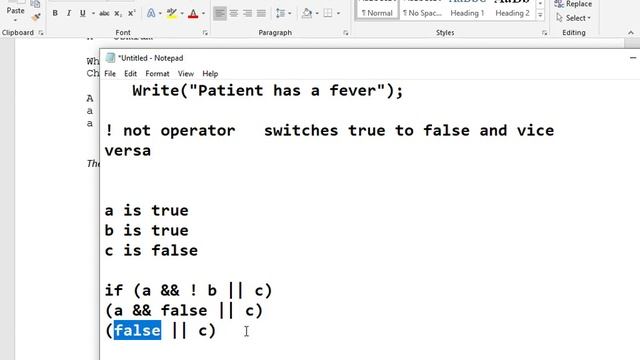Click the line "b is true" in Notepad
This screenshot has height=360, width=640.
point(147,230)
